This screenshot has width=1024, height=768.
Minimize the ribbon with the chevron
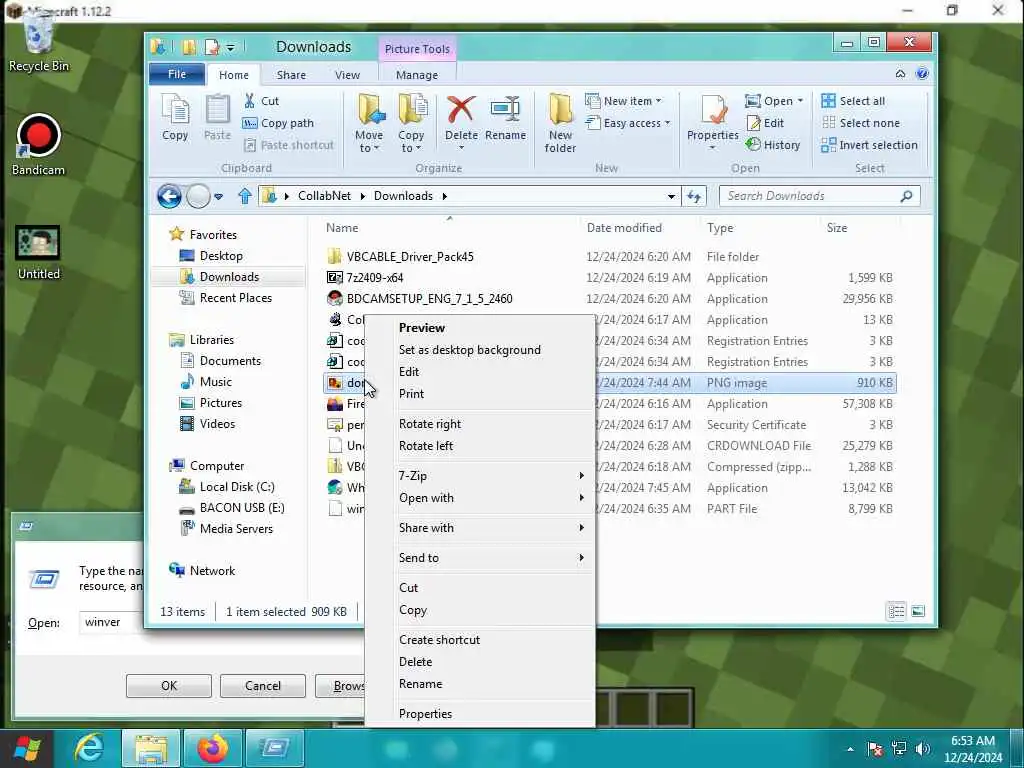coord(900,74)
